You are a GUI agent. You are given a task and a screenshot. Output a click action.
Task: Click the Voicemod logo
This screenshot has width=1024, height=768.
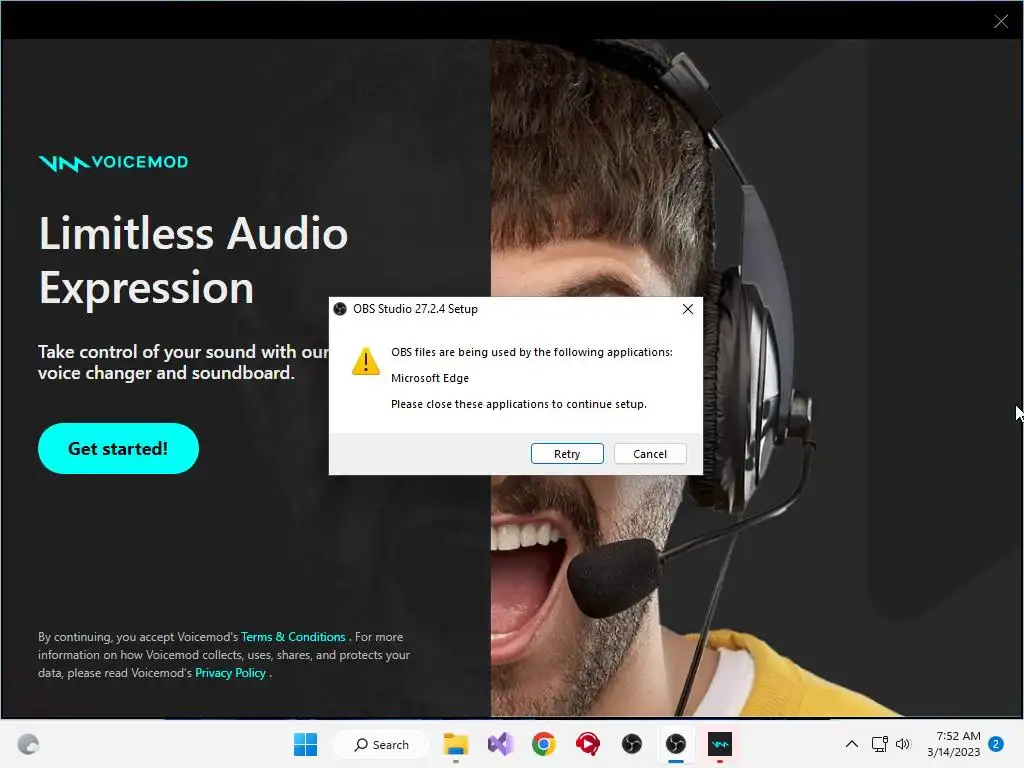pyautogui.click(x=114, y=163)
